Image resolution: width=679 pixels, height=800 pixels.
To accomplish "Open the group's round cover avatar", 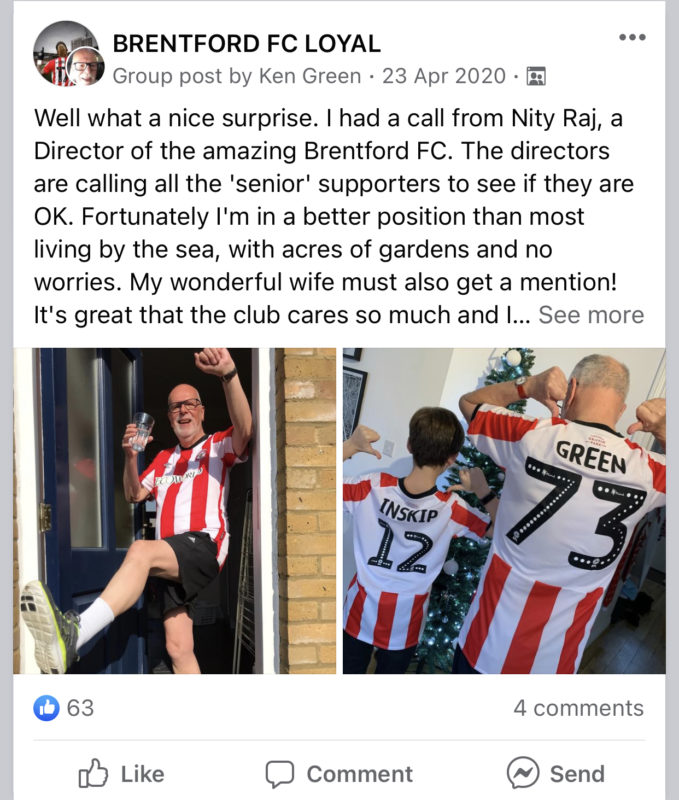I will pos(60,49).
